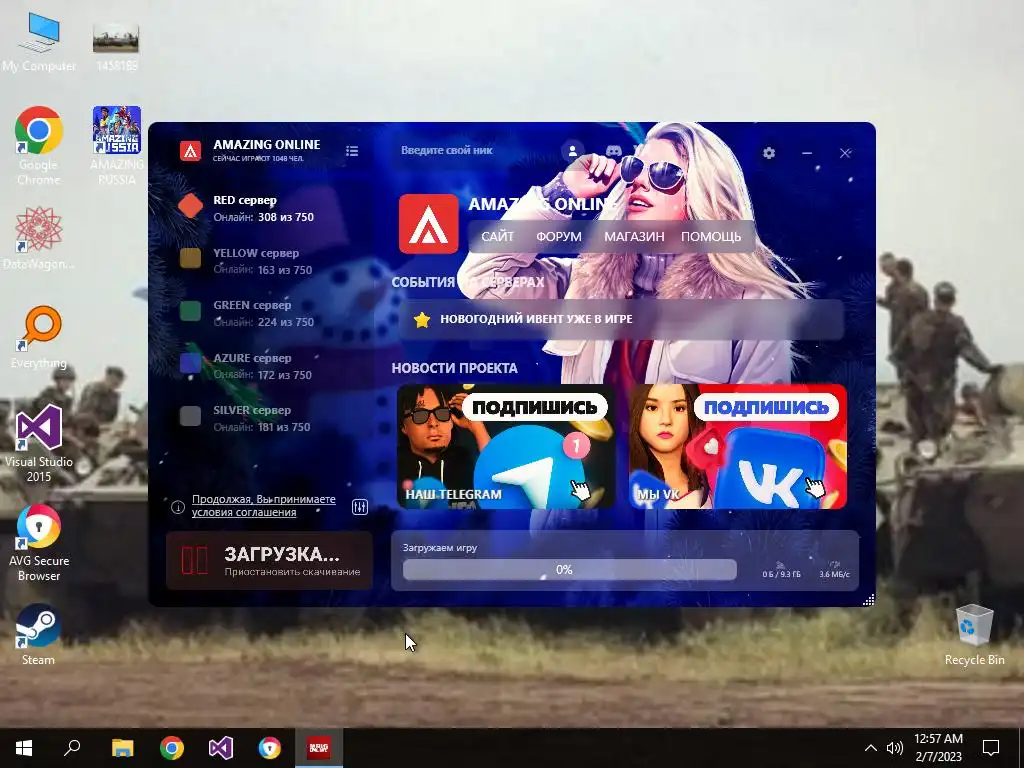
Task: Click the Amazing Online taskbar button
Action: coord(319,748)
